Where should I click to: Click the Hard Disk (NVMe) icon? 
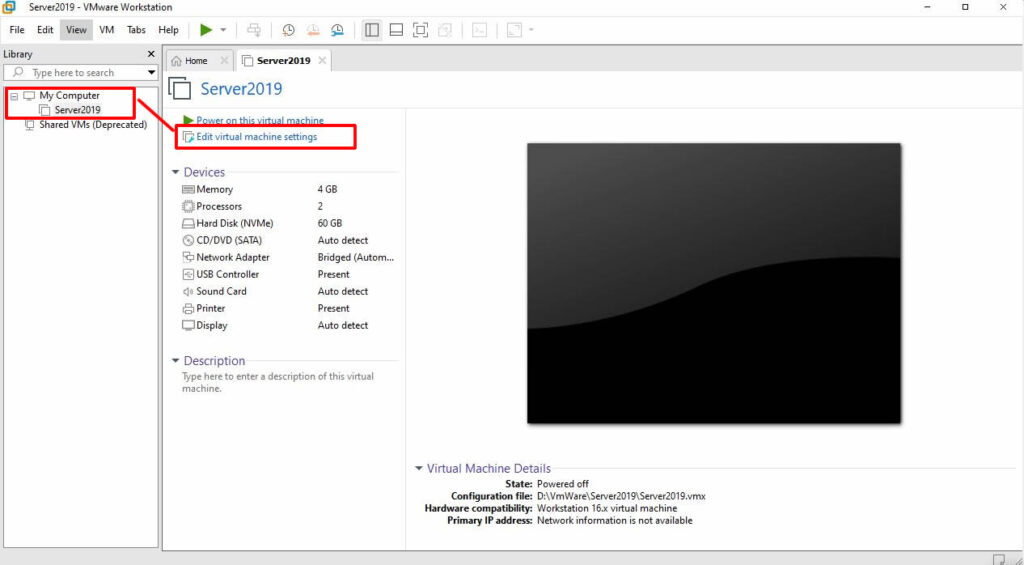click(x=188, y=223)
